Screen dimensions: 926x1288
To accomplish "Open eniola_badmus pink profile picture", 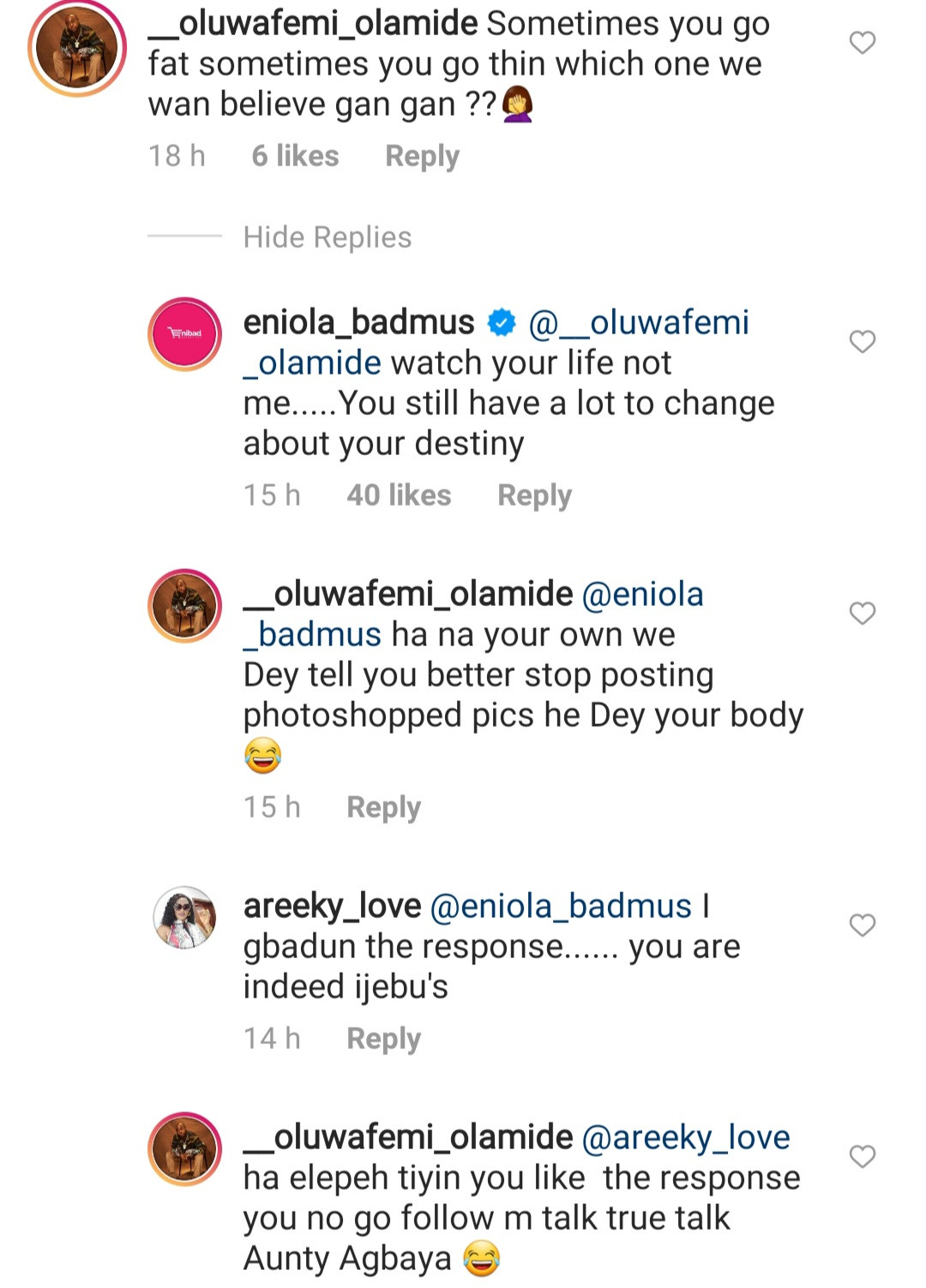I will point(185,334).
